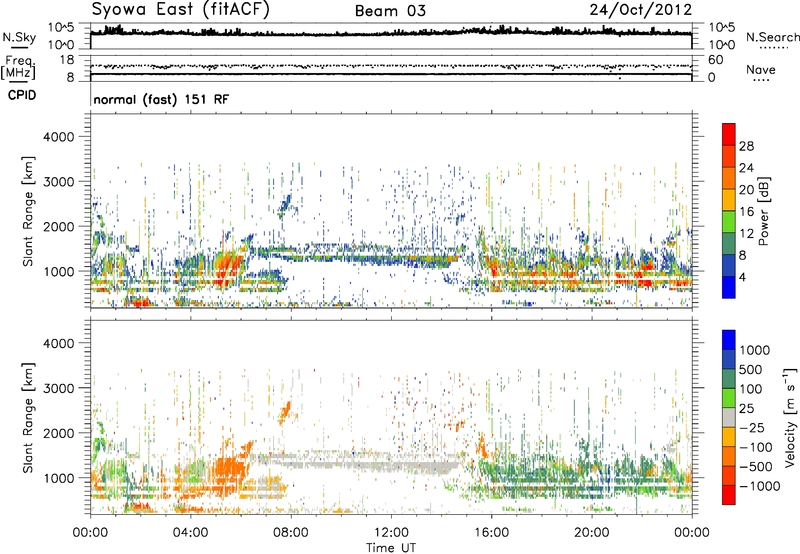The height and width of the screenshot is (554, 800).
Task: Click the gray -25 to 25 velocity colorbar segment
Action: [x=729, y=417]
